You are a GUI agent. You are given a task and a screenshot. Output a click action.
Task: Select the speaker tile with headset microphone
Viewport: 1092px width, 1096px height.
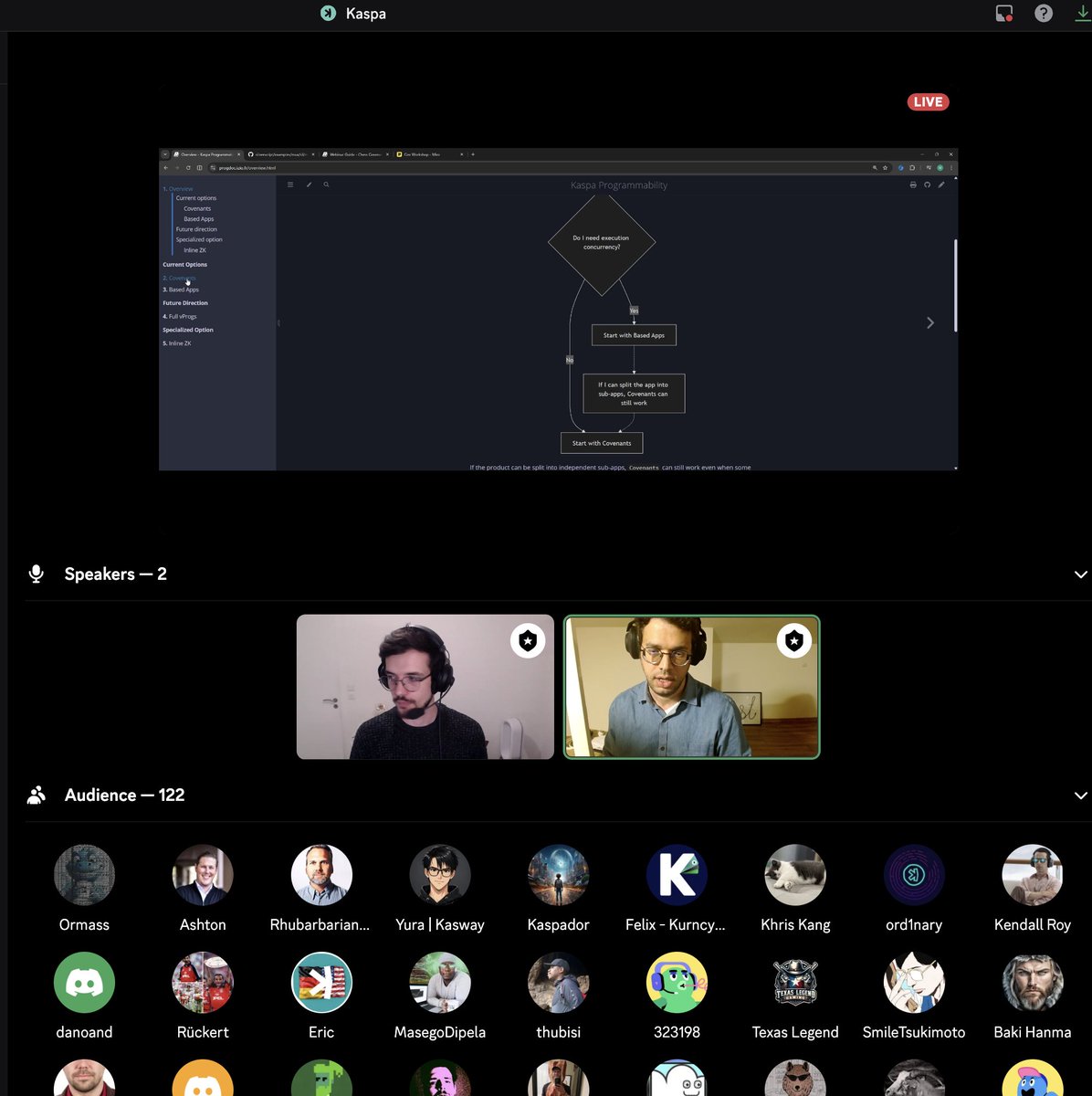point(425,687)
